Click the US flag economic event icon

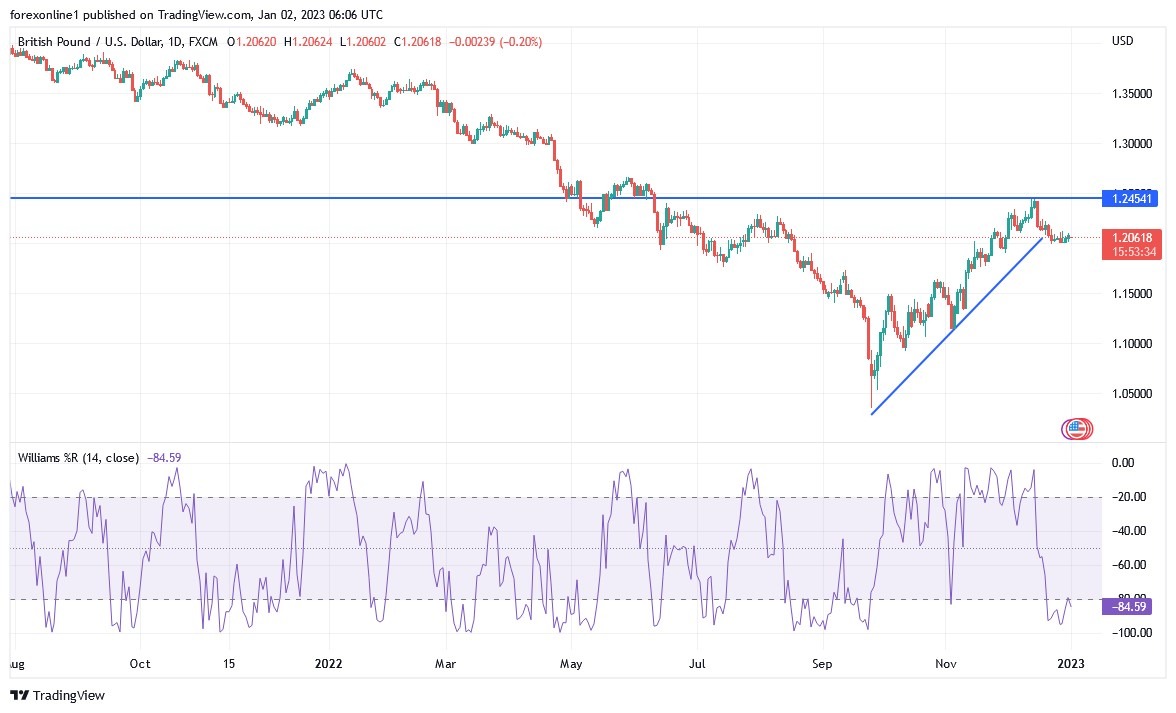pyautogui.click(x=1075, y=428)
